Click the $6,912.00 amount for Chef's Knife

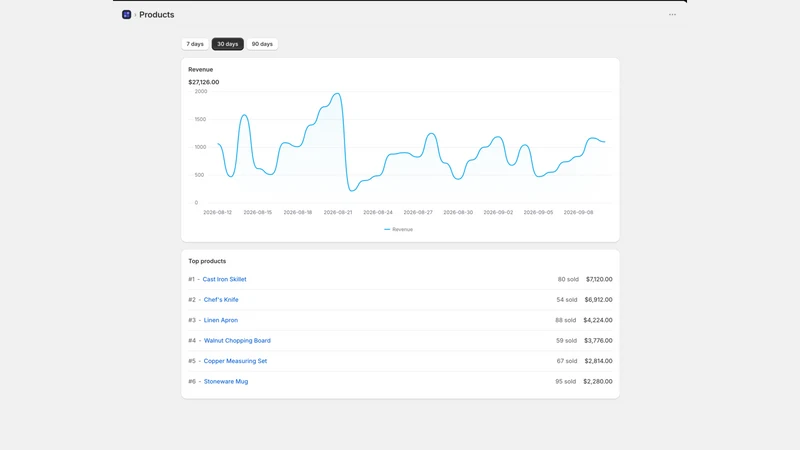(x=598, y=299)
